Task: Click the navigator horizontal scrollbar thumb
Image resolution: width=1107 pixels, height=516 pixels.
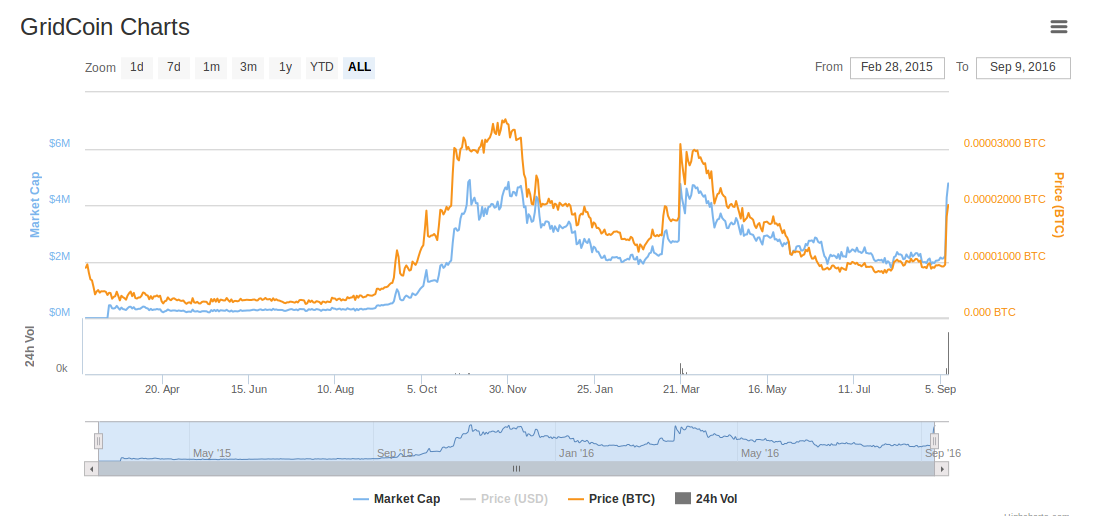Action: point(516,469)
